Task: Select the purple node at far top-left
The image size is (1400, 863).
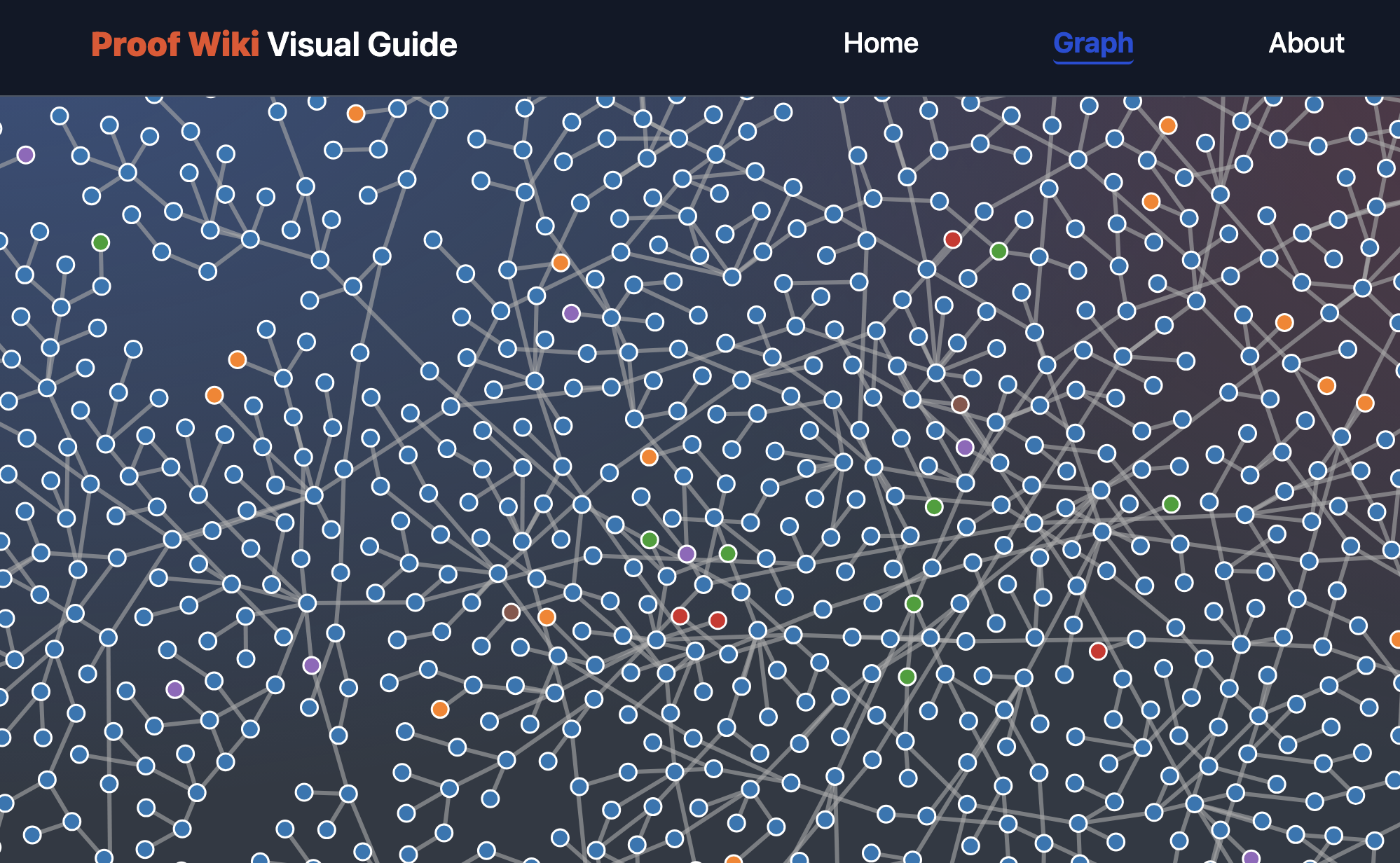Action: click(x=26, y=155)
